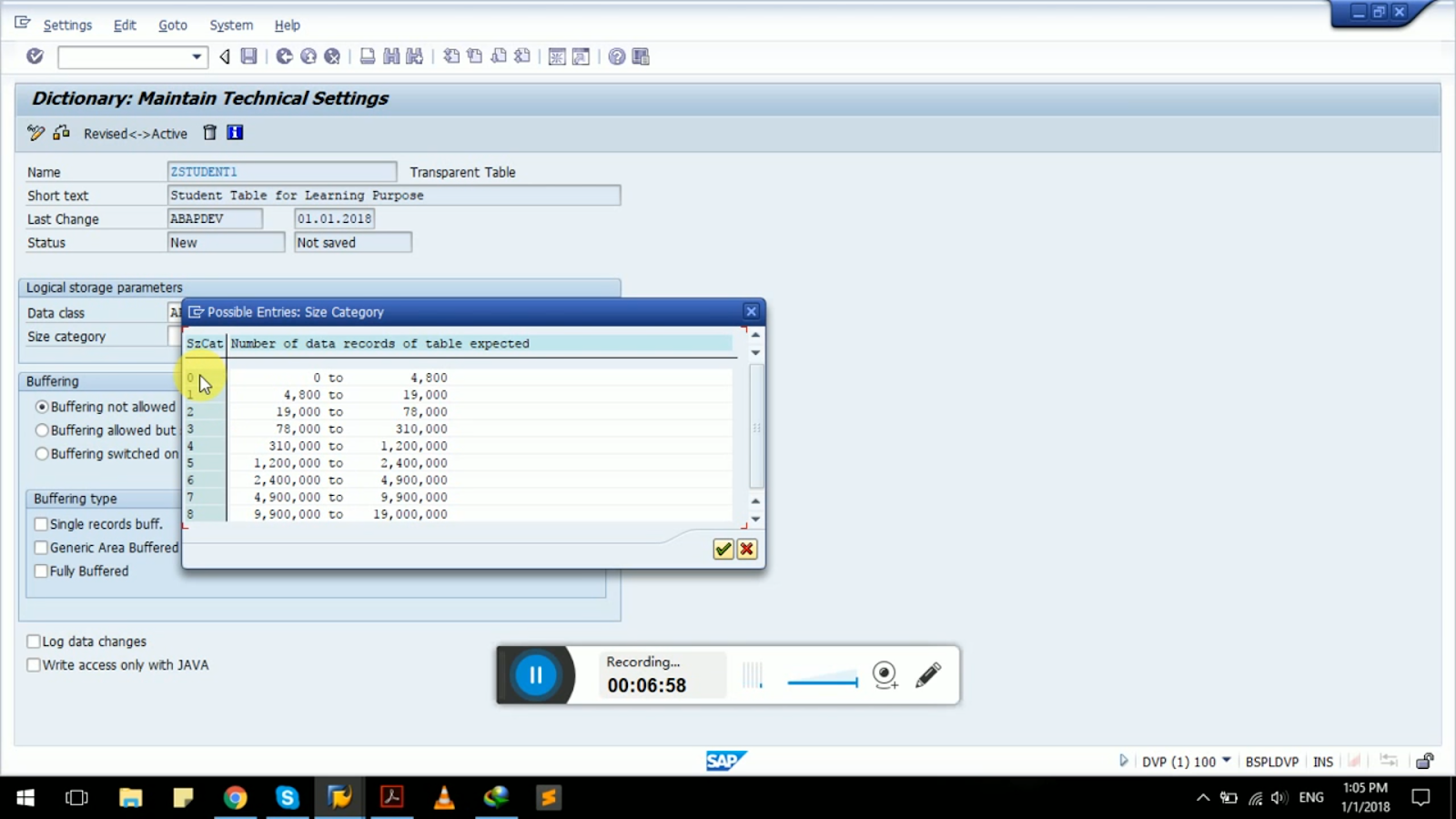Open the command field dropdown arrow

click(195, 56)
